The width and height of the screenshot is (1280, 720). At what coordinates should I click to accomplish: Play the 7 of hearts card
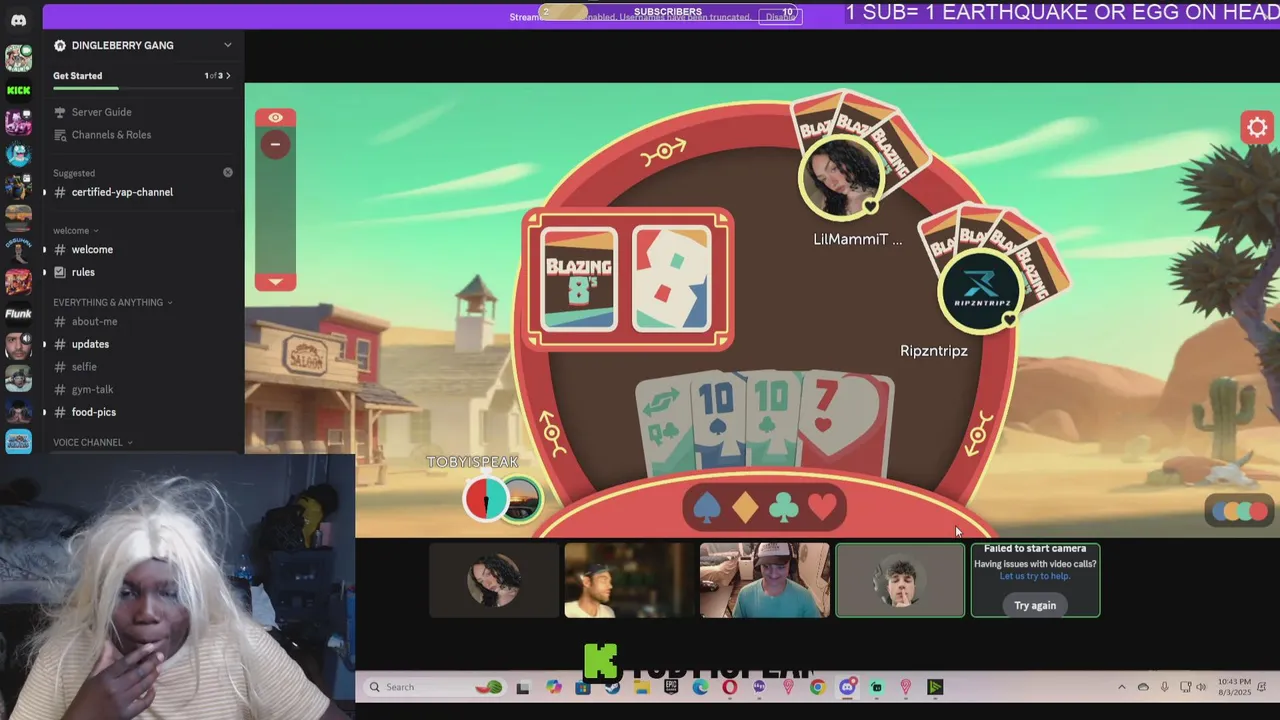(848, 425)
